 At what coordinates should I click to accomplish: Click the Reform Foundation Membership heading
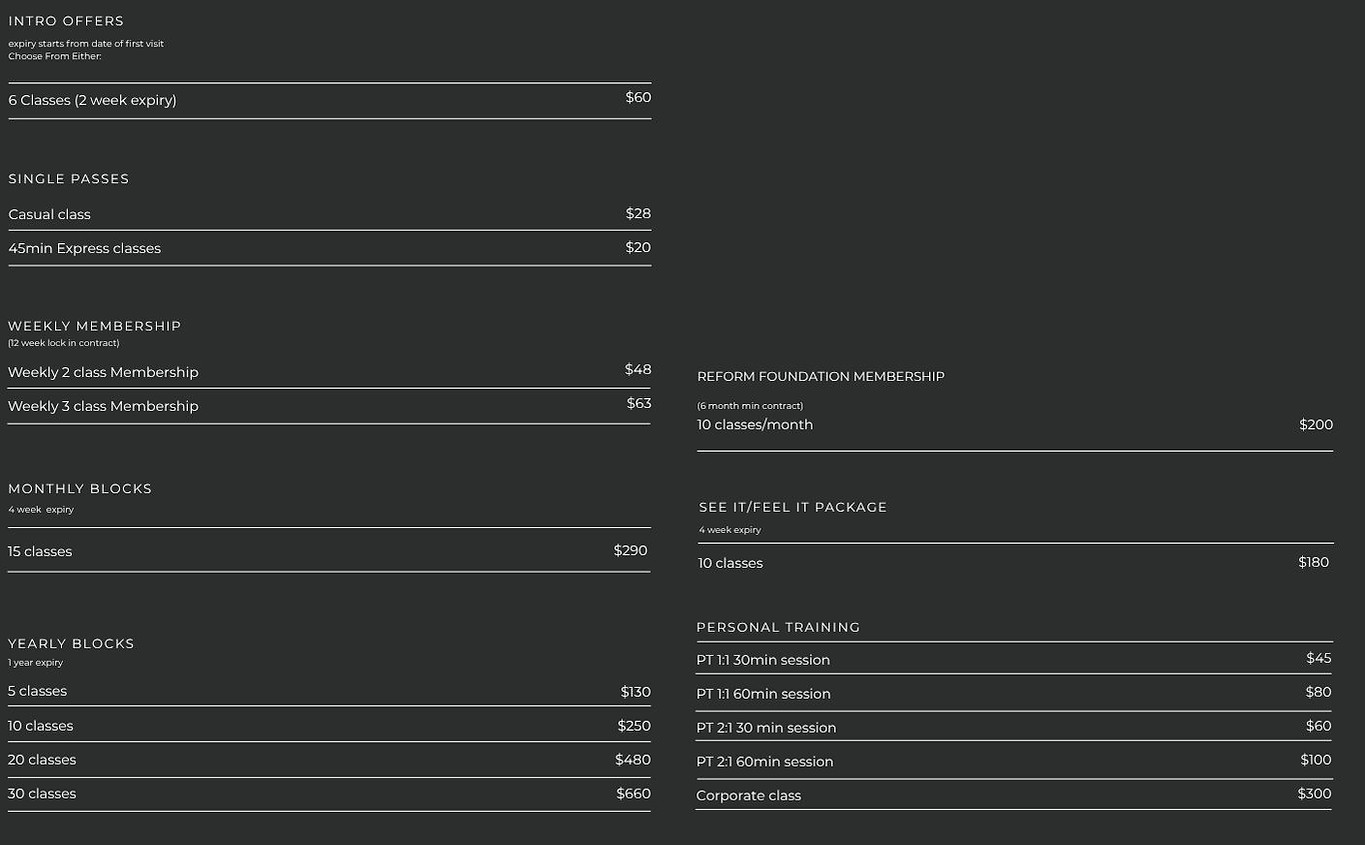[821, 377]
